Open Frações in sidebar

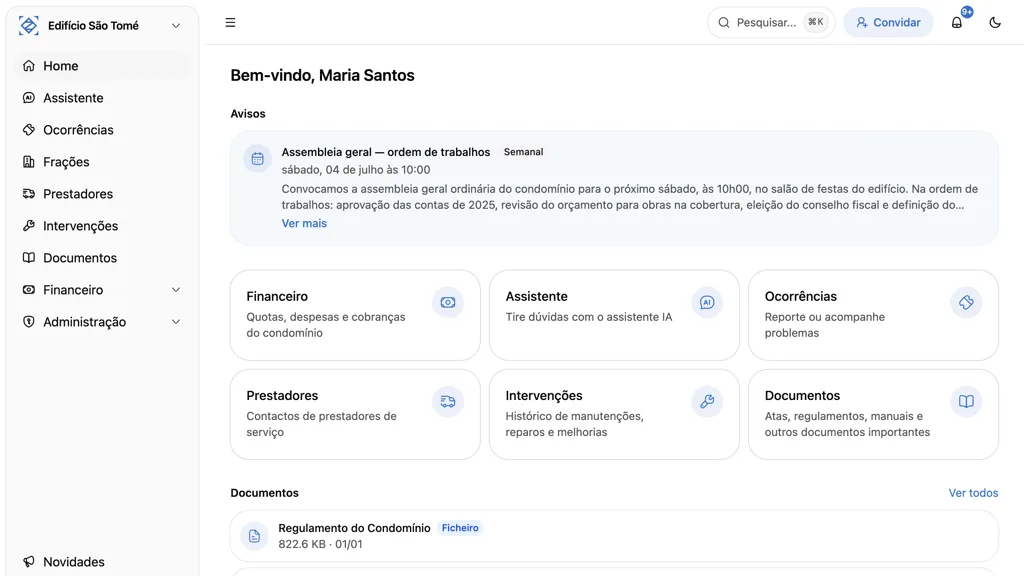tap(103, 162)
